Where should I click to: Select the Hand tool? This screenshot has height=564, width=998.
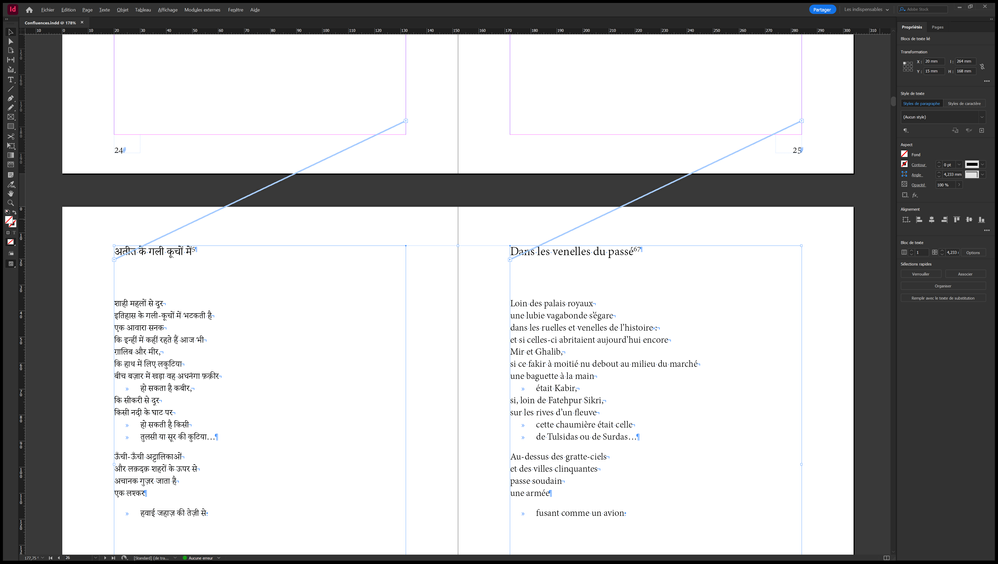[x=11, y=194]
